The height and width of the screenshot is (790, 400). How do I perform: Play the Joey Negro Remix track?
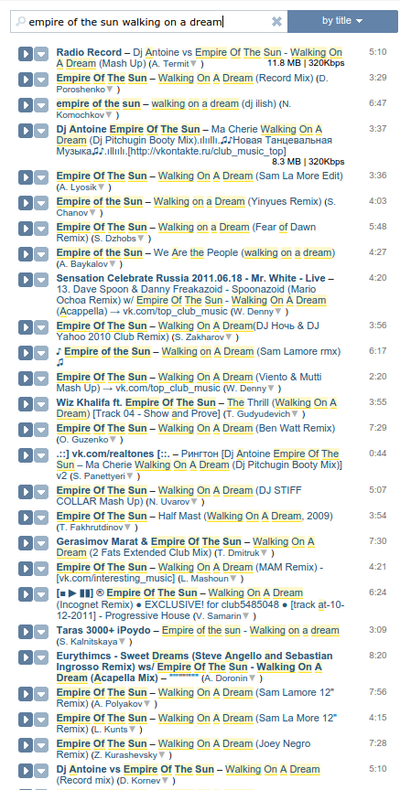[x=25, y=745]
